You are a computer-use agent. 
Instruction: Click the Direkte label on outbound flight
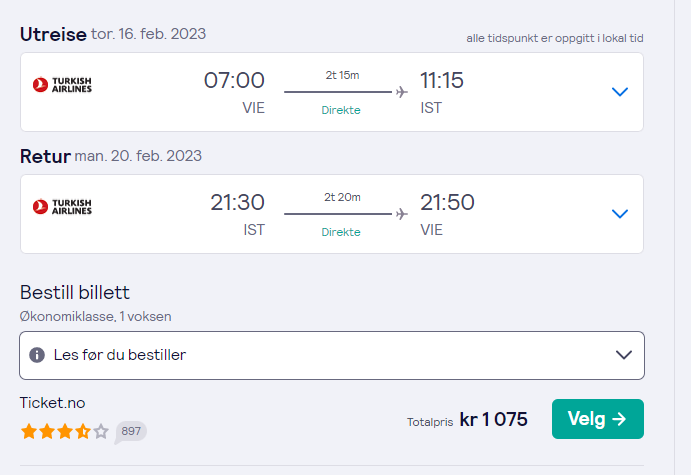coord(341,110)
